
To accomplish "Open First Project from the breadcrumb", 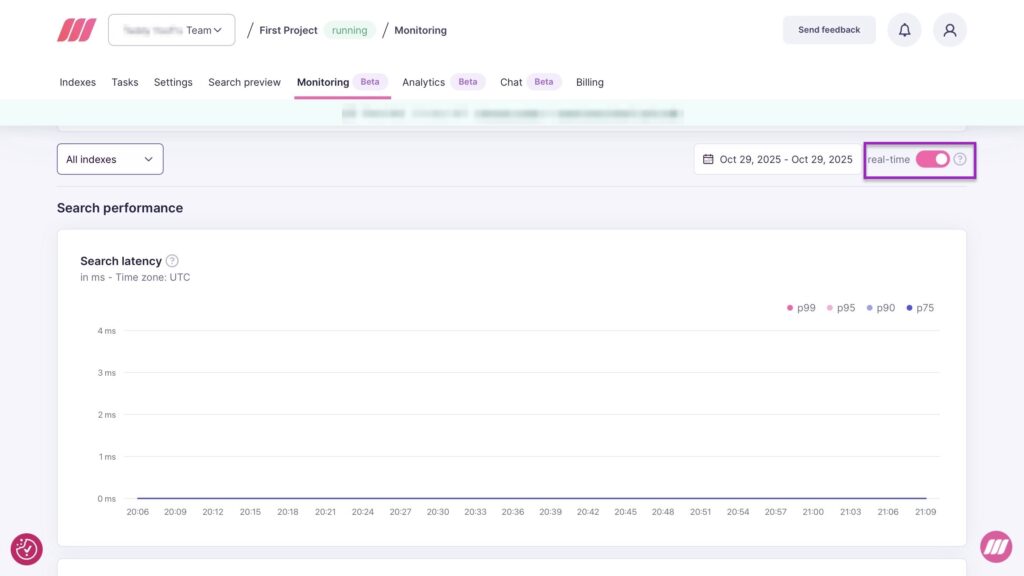I will [x=288, y=30].
